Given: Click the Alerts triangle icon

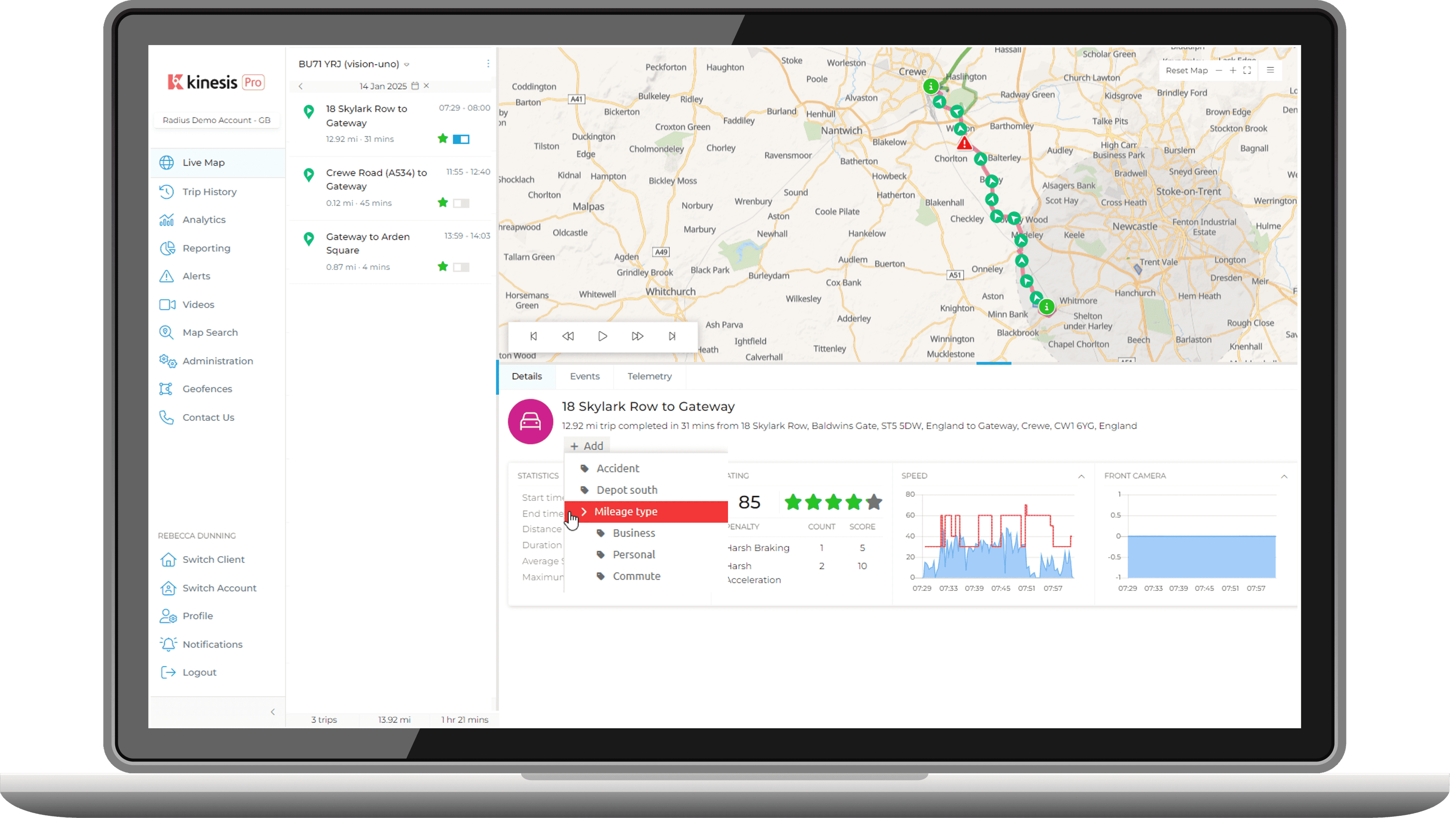Looking at the screenshot, I should click(167, 276).
